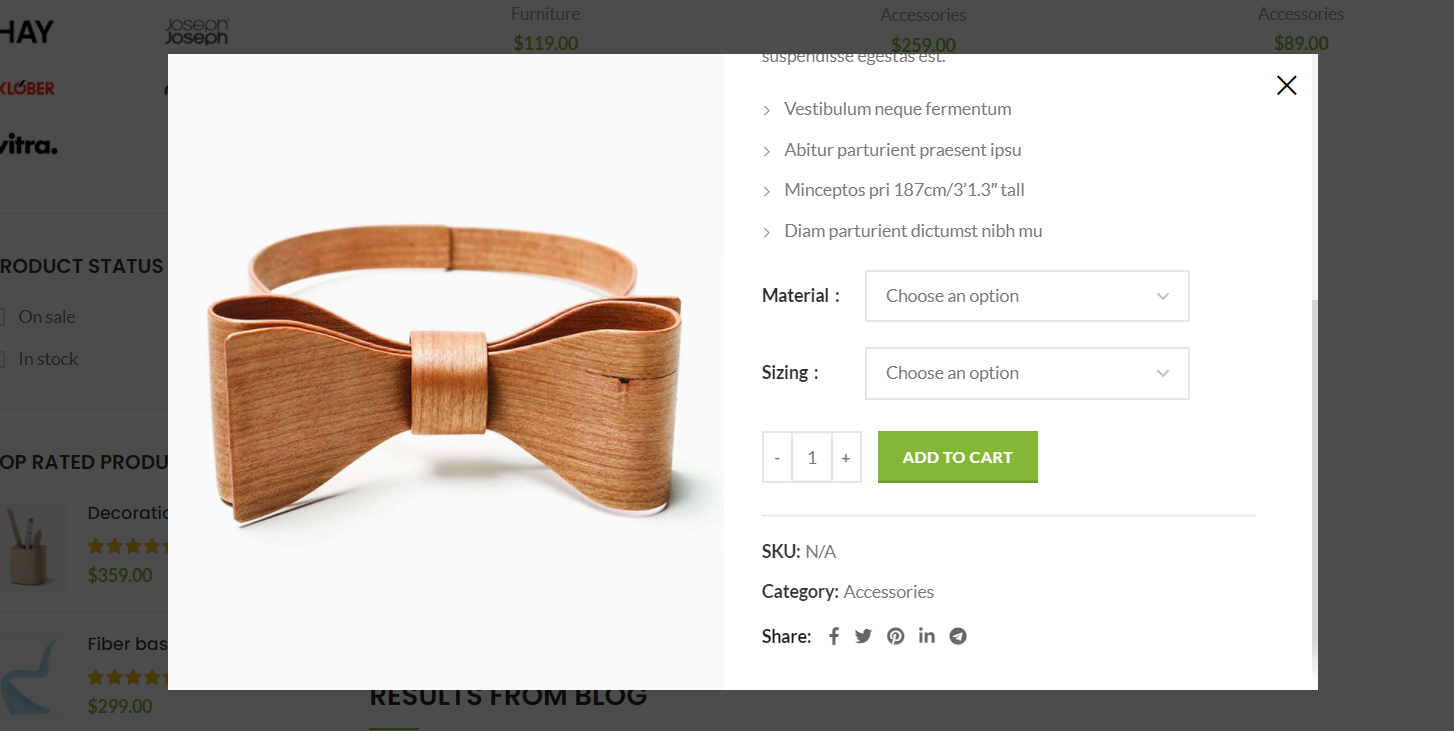The height and width of the screenshot is (731, 1454).
Task: Open the Material dropdown
Action: pyautogui.click(x=1027, y=296)
